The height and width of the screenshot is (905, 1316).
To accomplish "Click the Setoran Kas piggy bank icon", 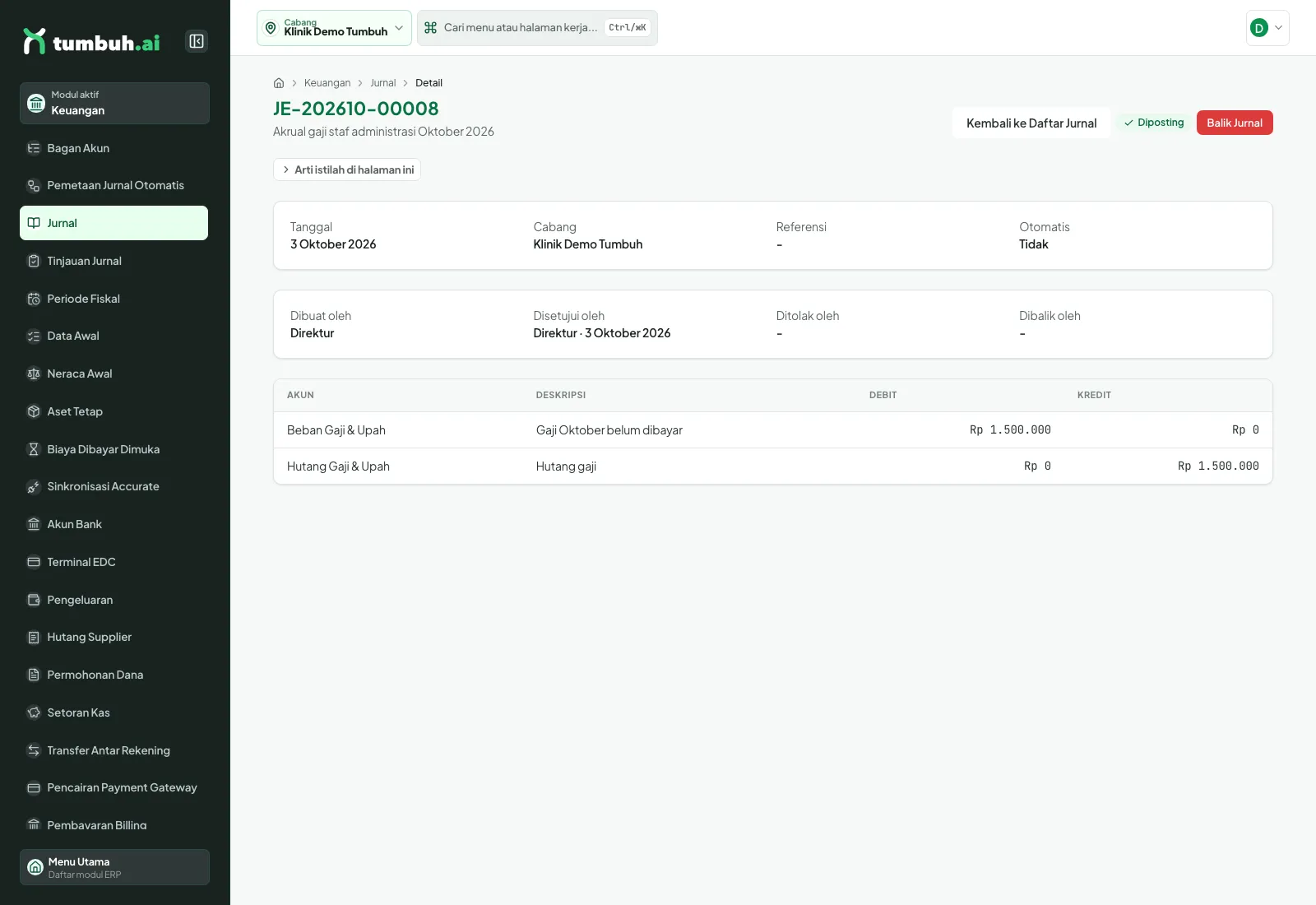I will 34,712.
